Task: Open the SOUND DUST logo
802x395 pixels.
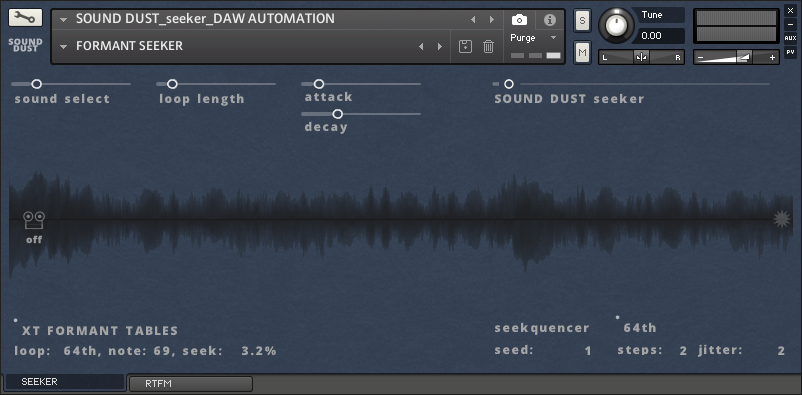Action: [25, 46]
